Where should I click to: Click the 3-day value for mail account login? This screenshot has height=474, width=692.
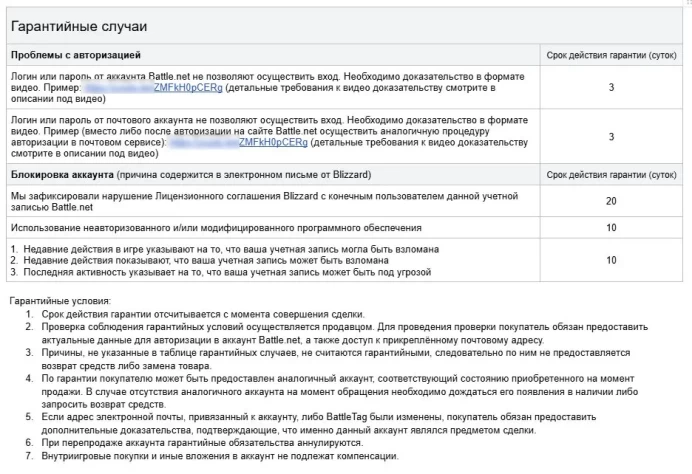point(611,137)
